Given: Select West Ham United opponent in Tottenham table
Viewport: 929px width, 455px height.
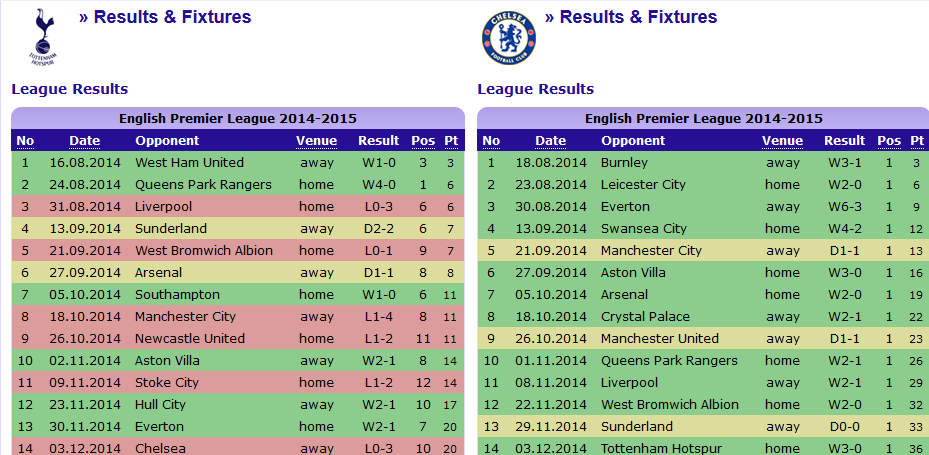Looking at the screenshot, I should (x=189, y=162).
